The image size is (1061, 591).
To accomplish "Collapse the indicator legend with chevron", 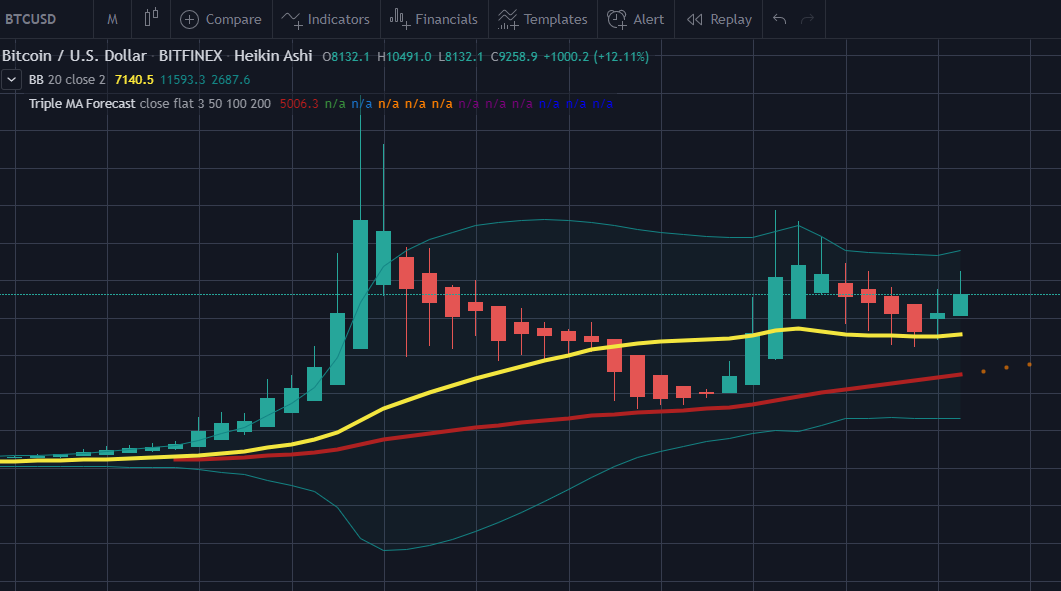I will pyautogui.click(x=11, y=79).
